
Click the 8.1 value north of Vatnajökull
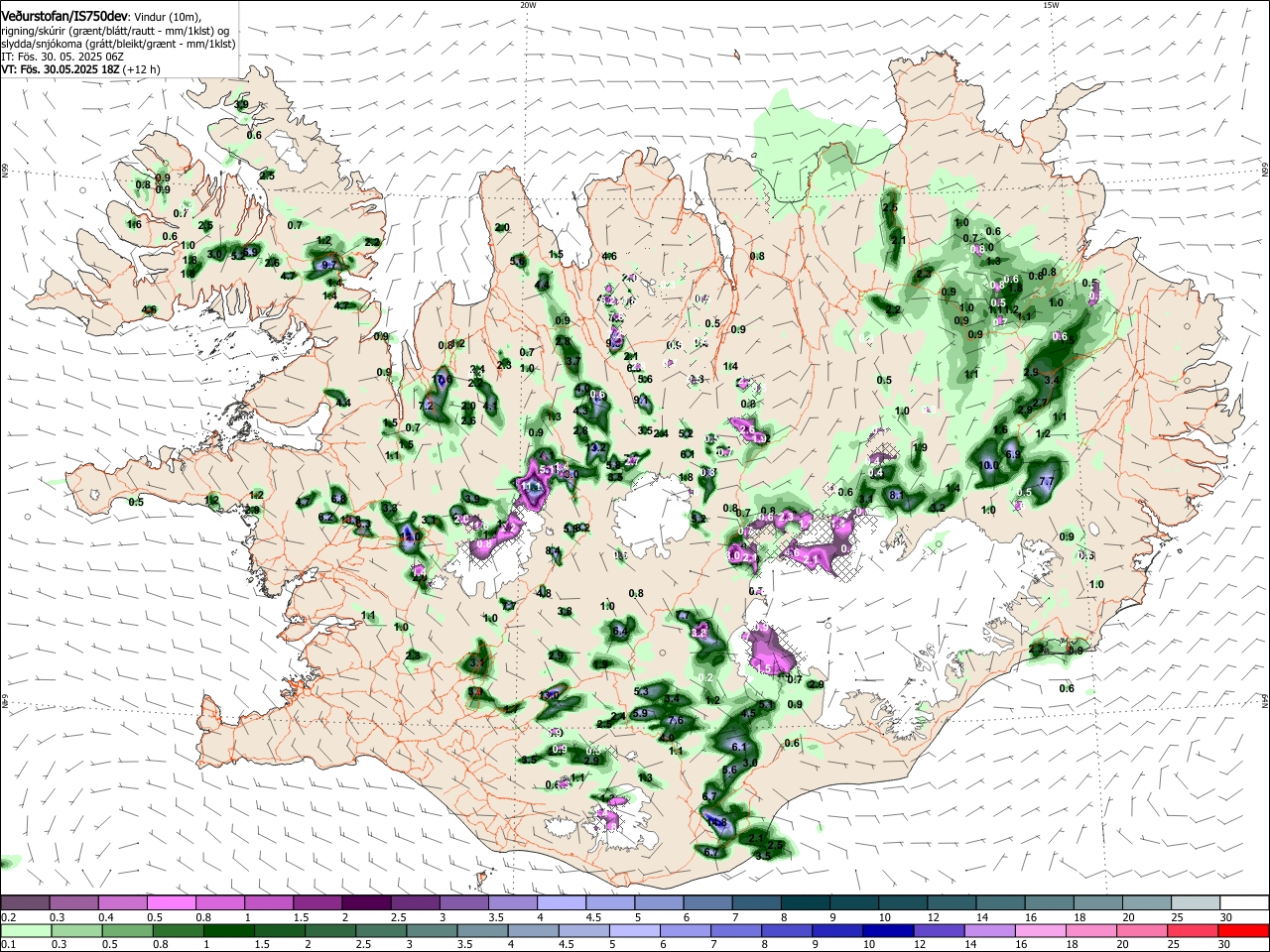(896, 494)
